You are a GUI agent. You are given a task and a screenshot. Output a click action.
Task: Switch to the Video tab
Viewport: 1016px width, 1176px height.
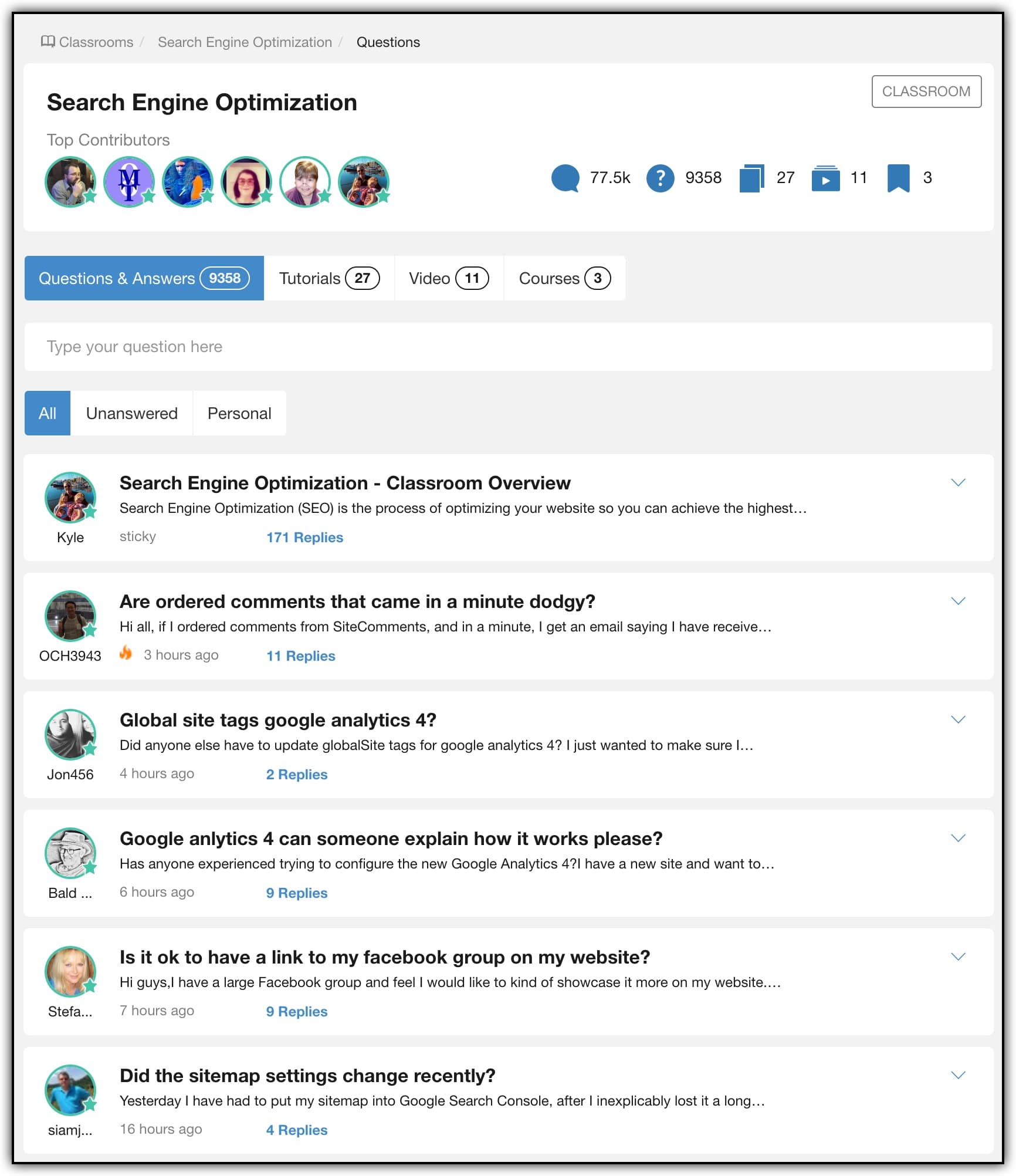click(448, 278)
